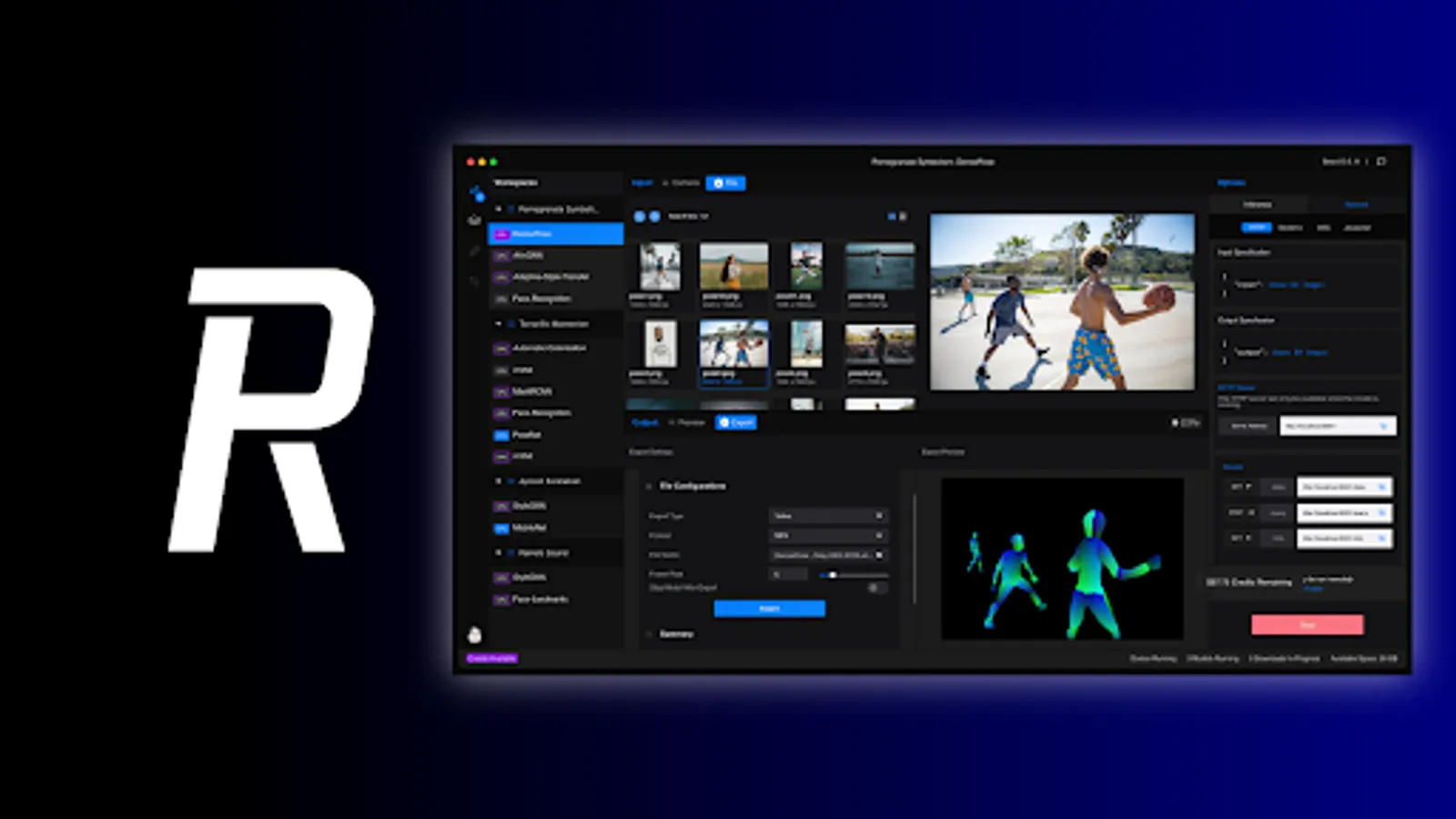Viewport: 1456px width, 819px height.
Task: Click the dimmed pencil icon in the sidebar
Action: 474,251
